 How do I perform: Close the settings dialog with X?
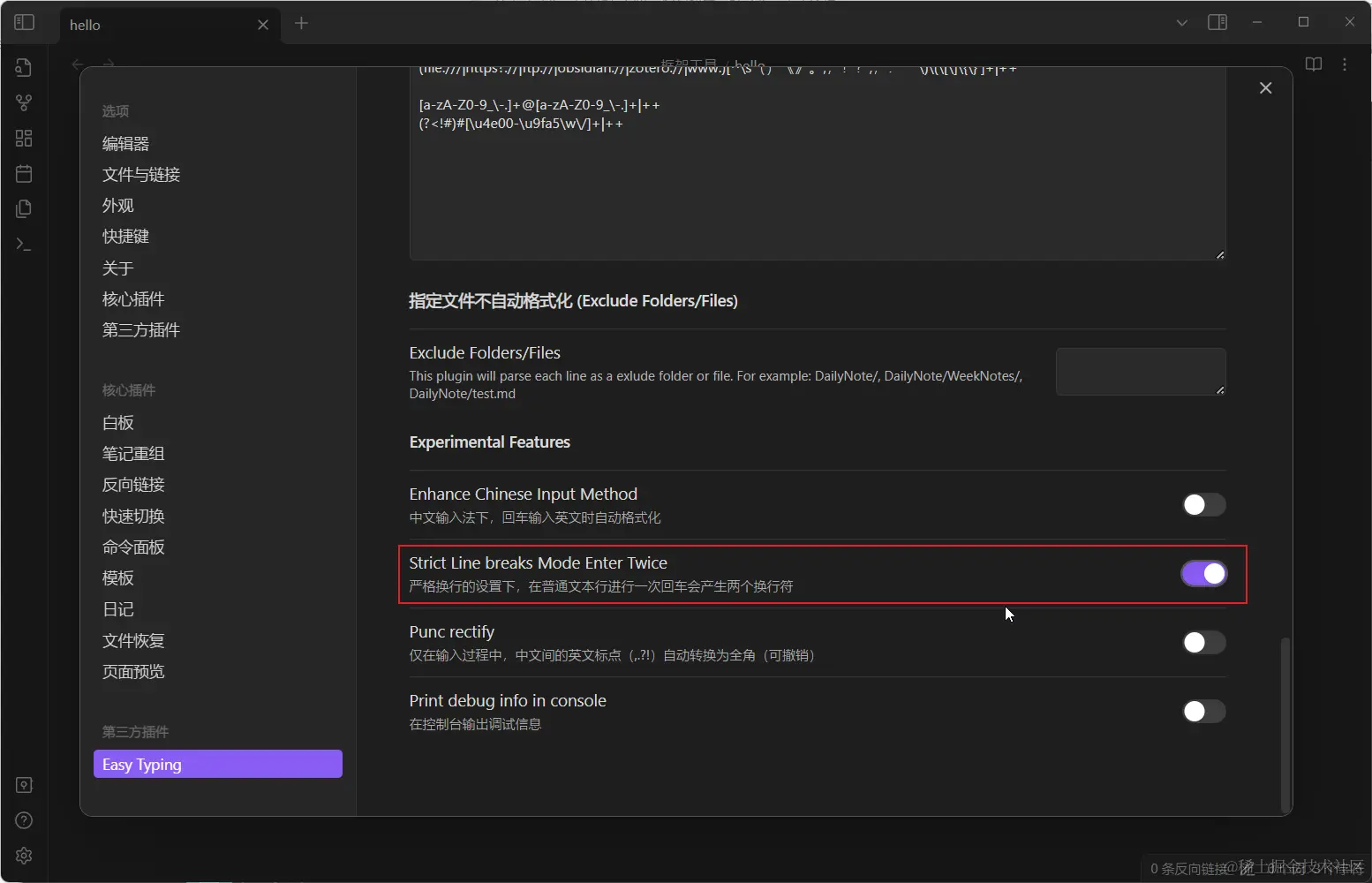1265,87
